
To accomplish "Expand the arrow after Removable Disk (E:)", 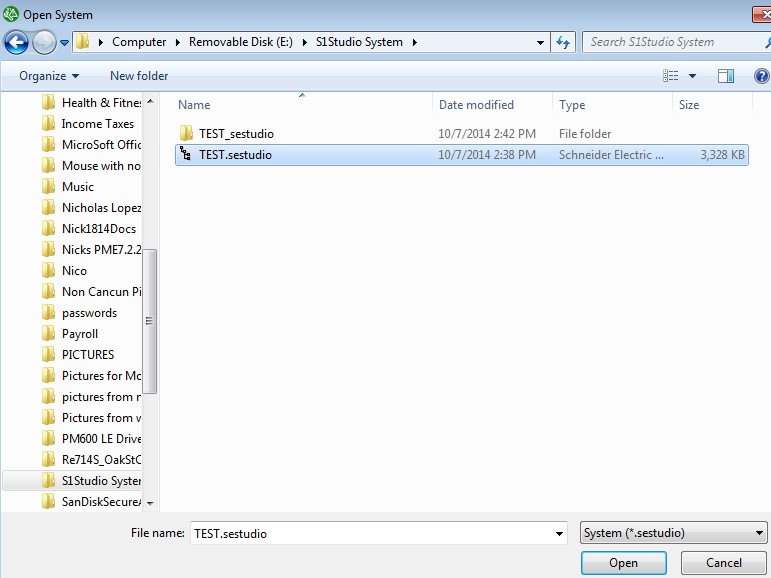I will [304, 42].
